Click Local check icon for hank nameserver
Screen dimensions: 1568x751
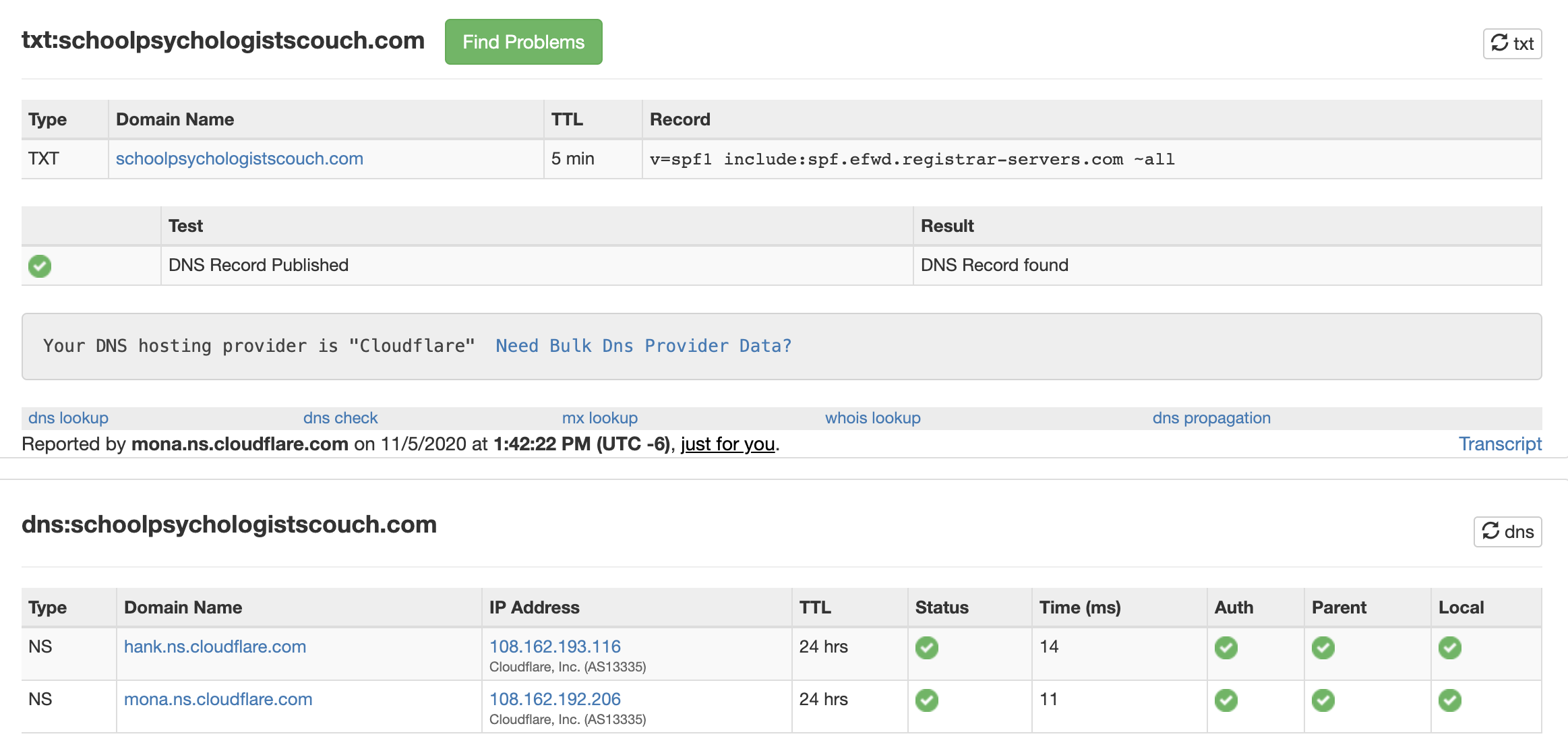(x=1450, y=648)
